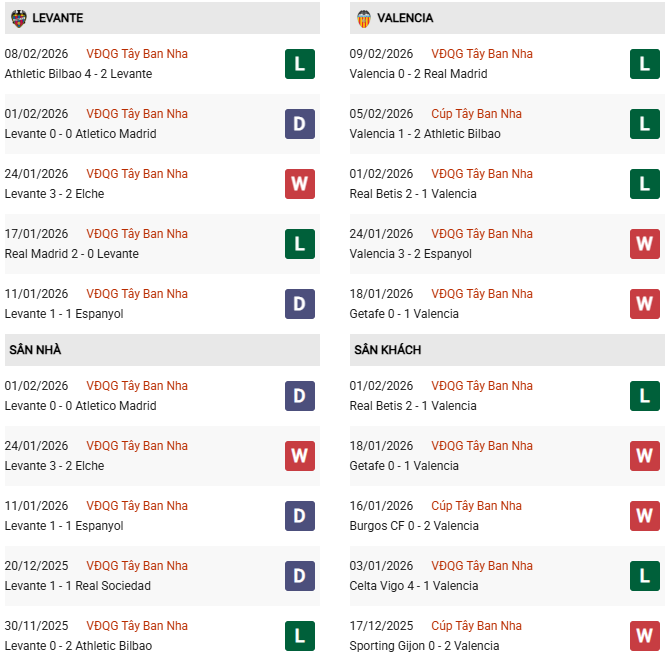Select the SÂN KHÁCH section header

coord(387,350)
